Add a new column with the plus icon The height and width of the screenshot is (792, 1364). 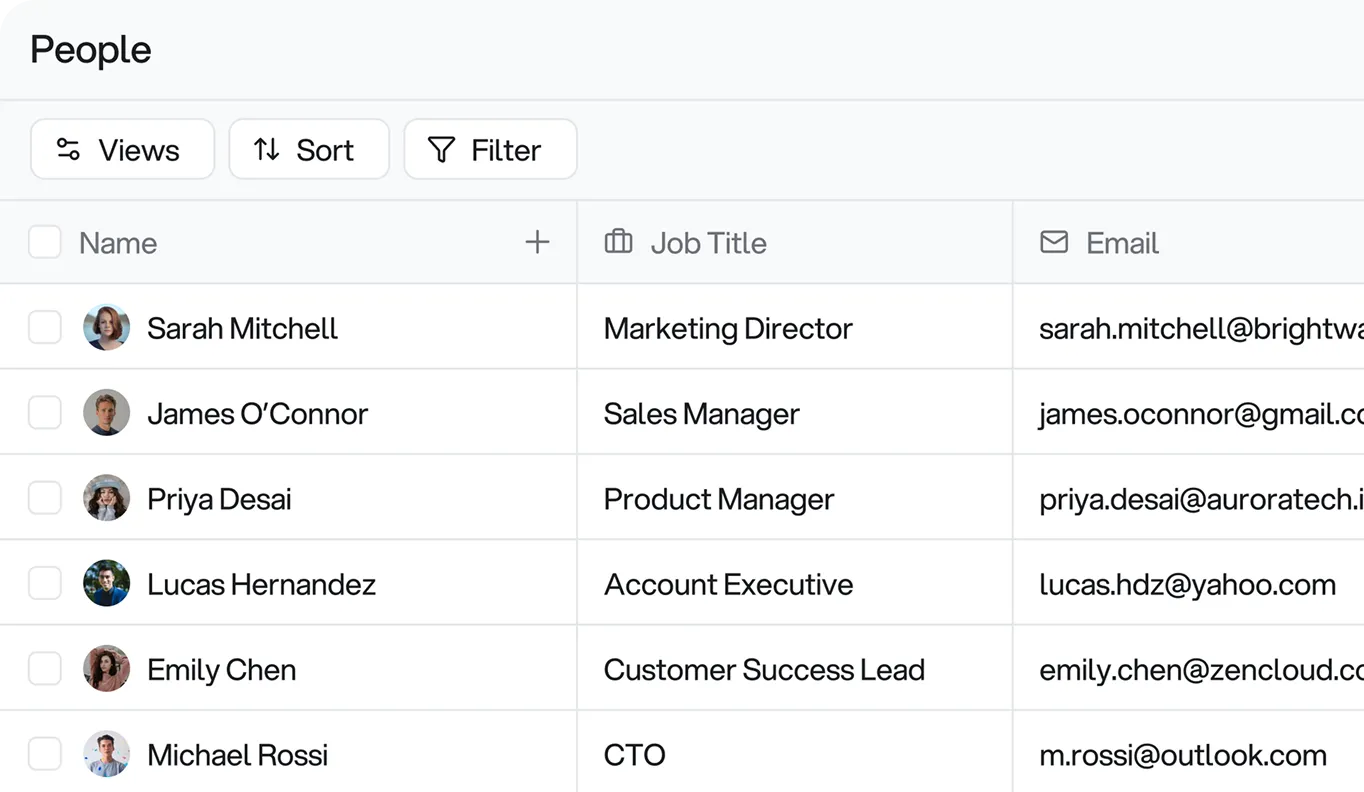click(537, 242)
